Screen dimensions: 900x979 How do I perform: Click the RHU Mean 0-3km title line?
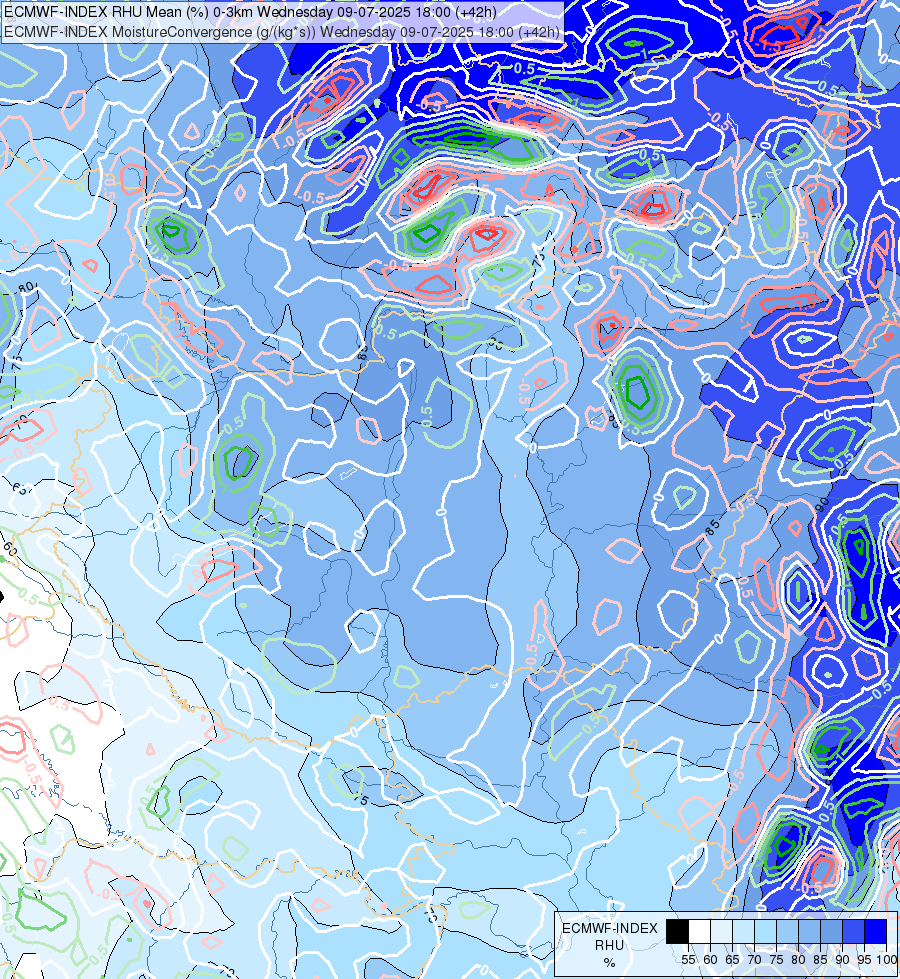tap(250, 12)
